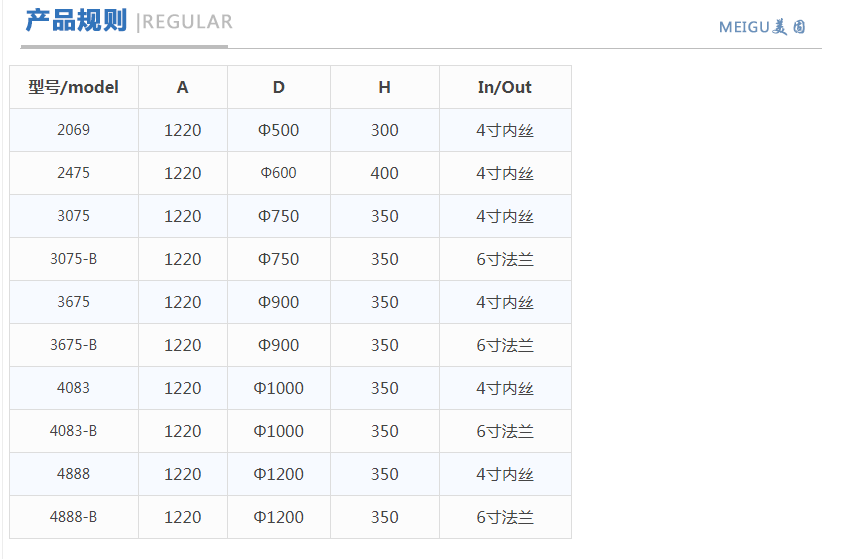
Task: Click the MEIGU brand logo
Action: pos(762,27)
